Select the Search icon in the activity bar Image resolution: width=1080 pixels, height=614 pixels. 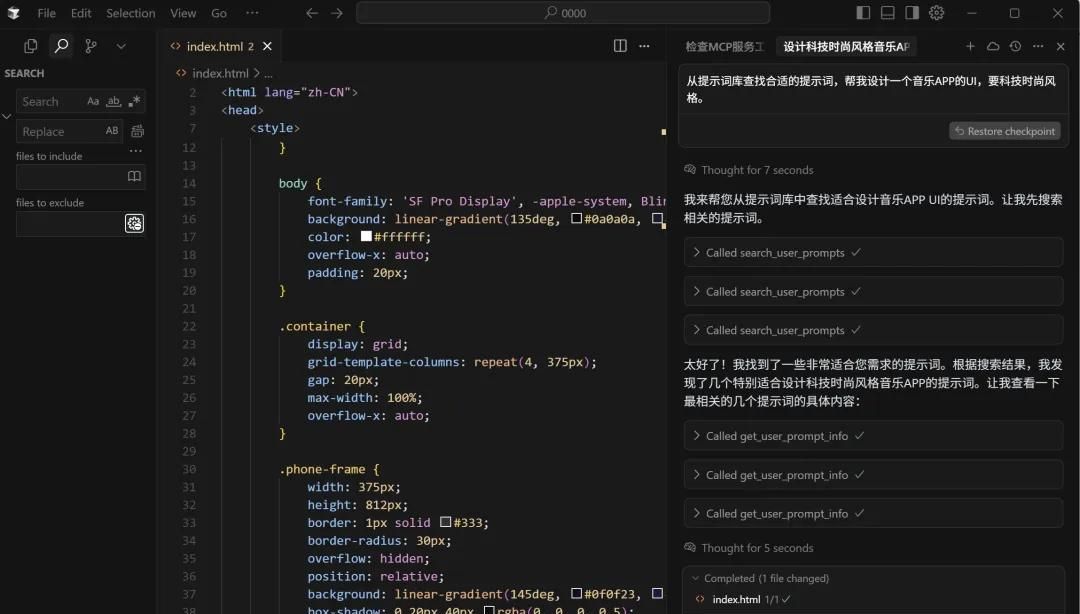(60, 46)
